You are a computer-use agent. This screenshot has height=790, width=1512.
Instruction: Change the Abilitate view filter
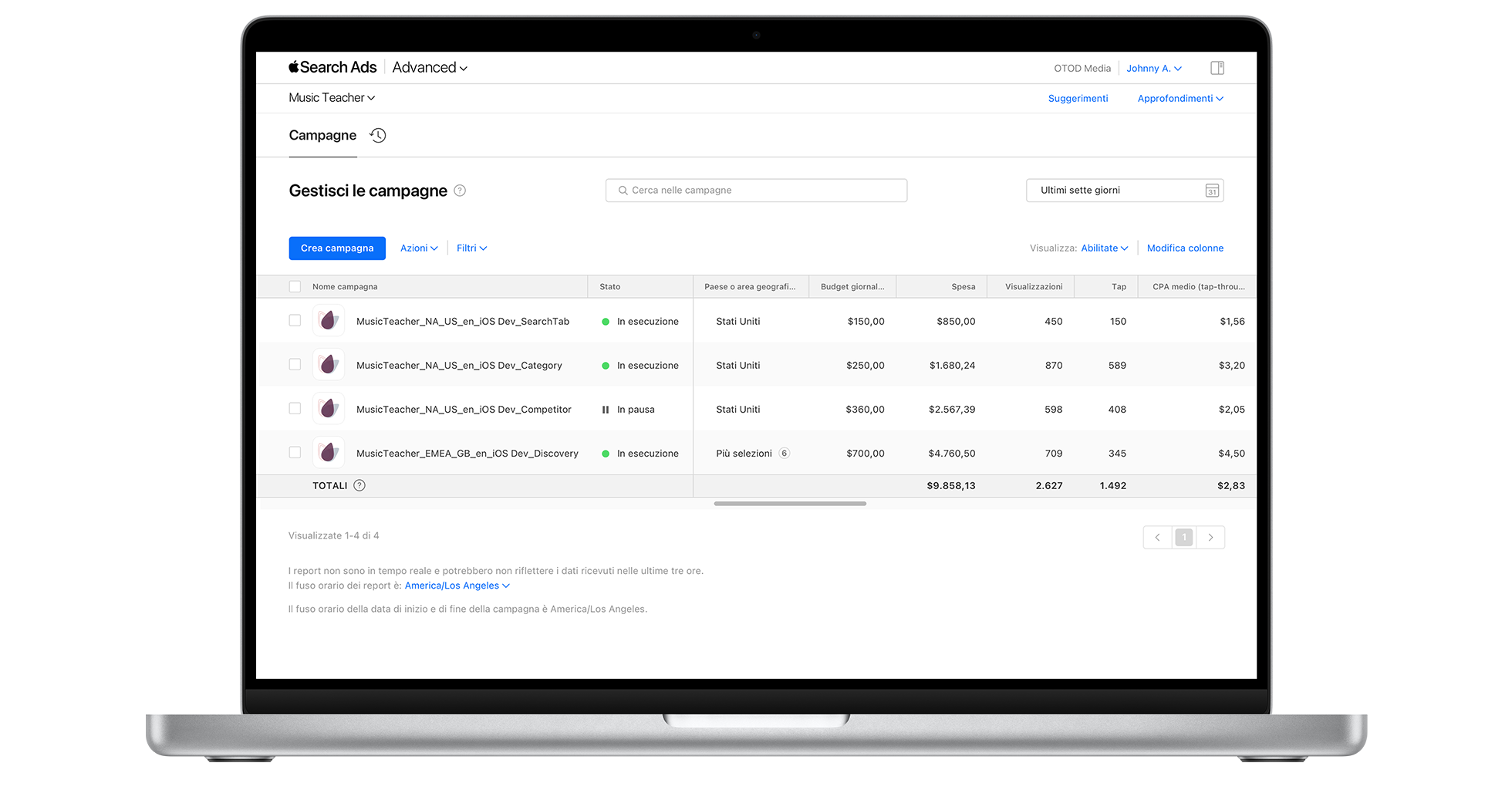pos(1104,248)
